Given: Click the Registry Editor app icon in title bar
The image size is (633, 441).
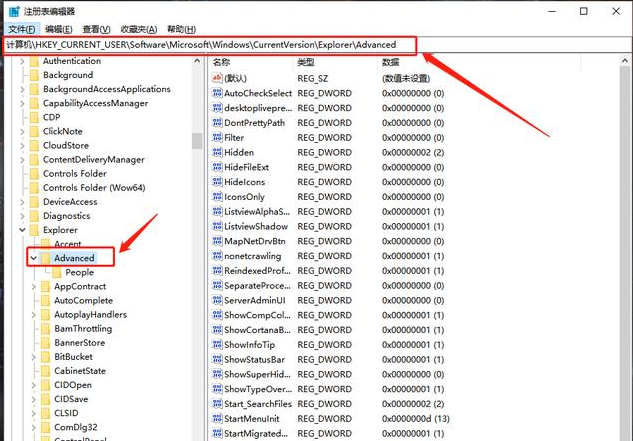Looking at the screenshot, I should coord(14,11).
